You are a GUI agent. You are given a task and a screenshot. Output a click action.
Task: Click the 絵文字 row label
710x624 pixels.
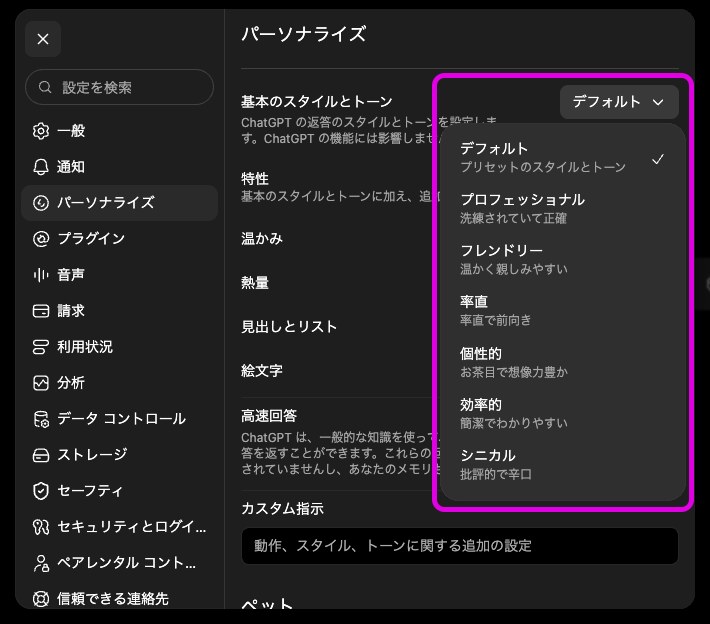pos(262,371)
